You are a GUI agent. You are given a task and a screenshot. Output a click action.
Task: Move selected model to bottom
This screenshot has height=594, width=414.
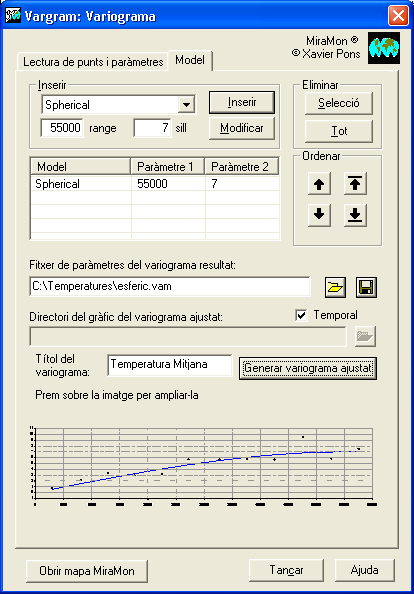[355, 215]
